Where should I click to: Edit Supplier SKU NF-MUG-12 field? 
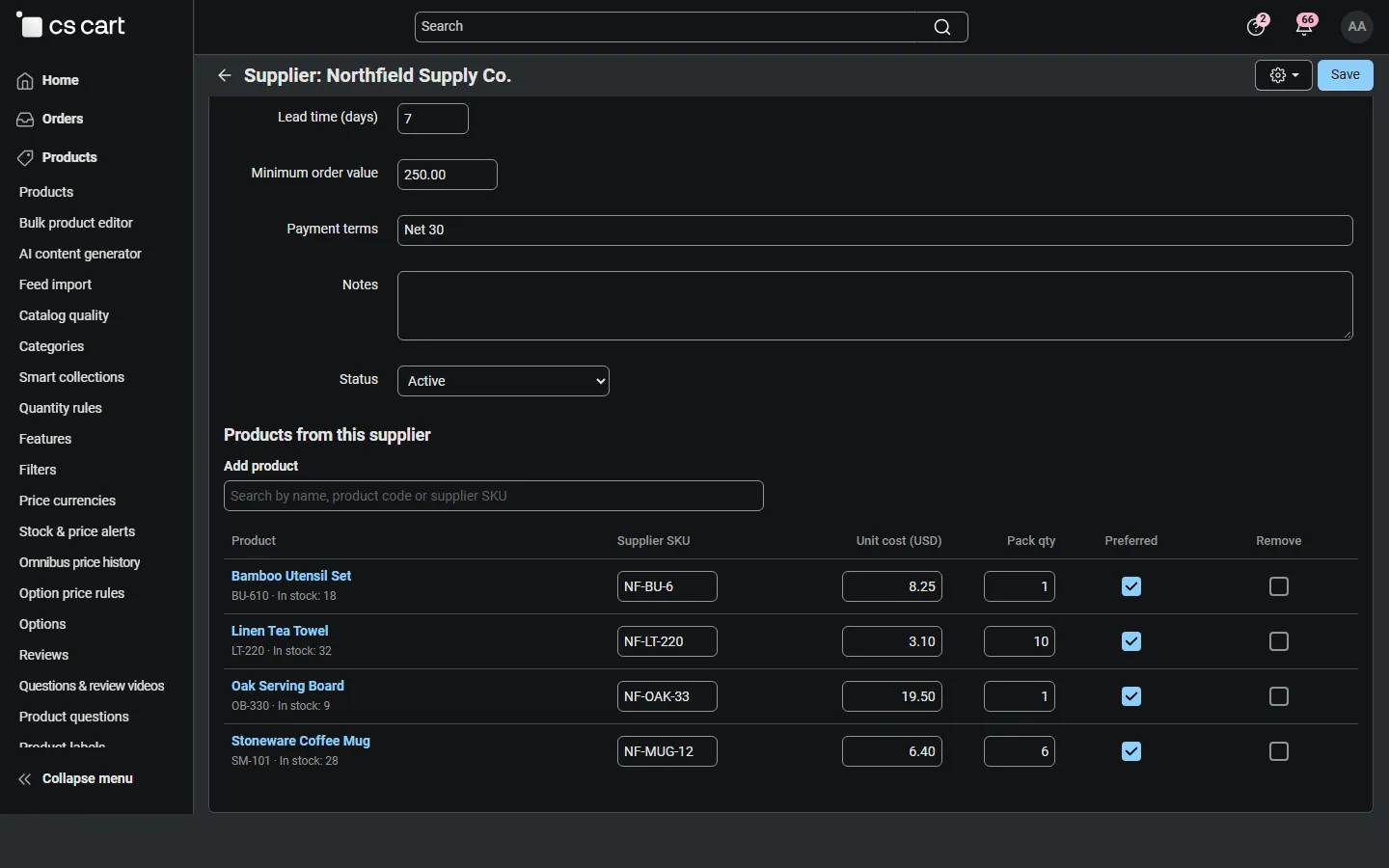tap(667, 751)
